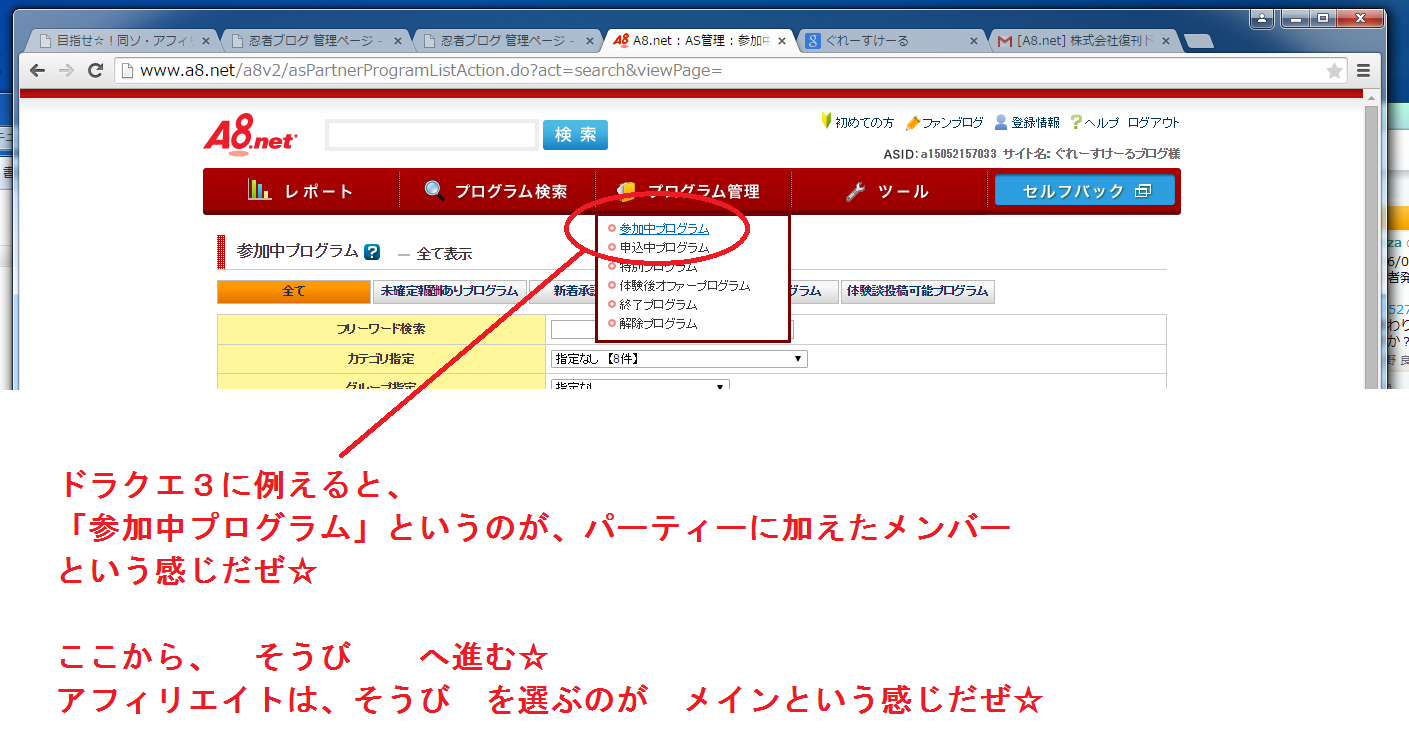Bookmark this page with the star icon
Screen dimensions: 1409x743
pos(1334,70)
